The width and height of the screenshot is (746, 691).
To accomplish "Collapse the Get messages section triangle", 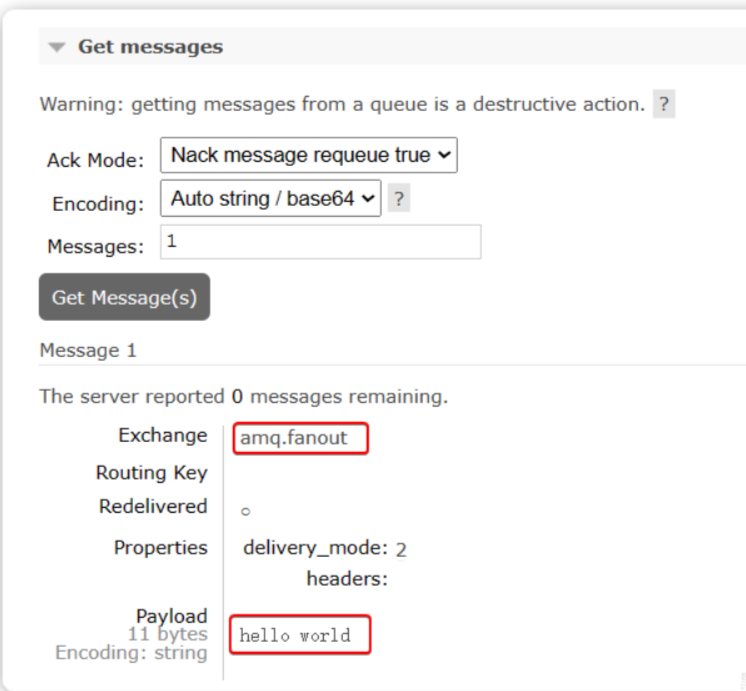I will tap(57, 47).
